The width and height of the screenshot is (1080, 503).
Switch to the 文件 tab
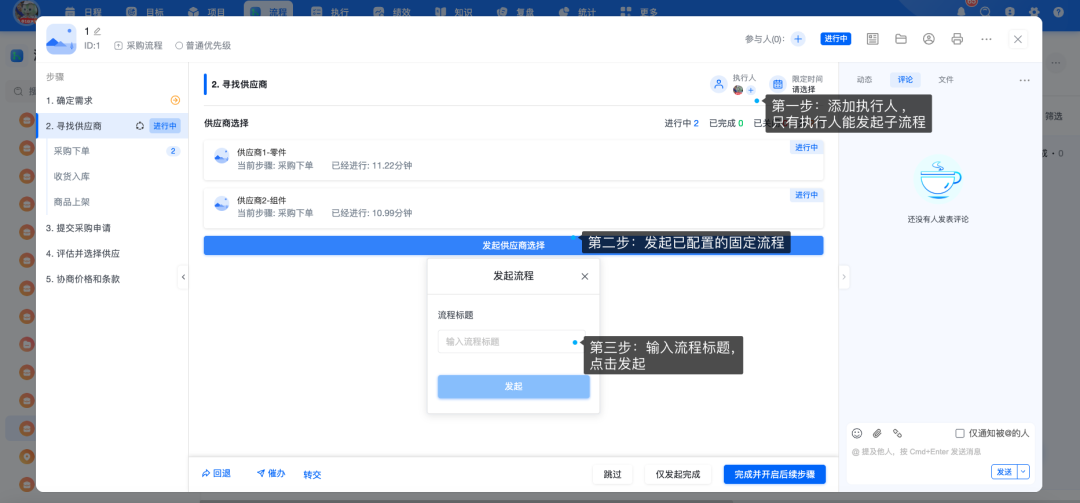click(946, 80)
